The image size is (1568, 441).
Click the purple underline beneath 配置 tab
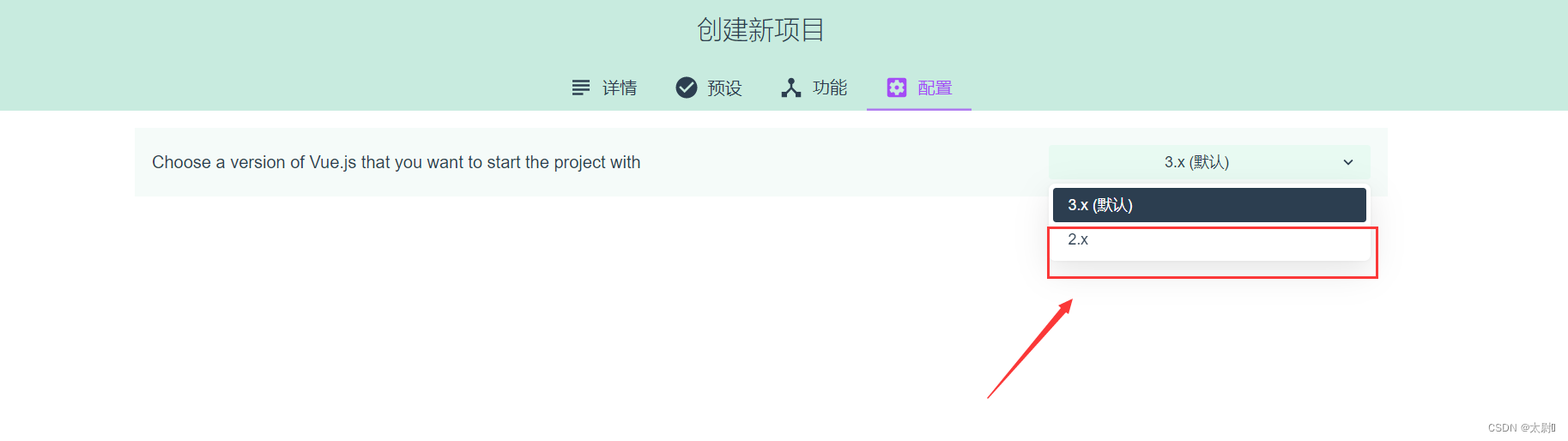click(x=918, y=109)
